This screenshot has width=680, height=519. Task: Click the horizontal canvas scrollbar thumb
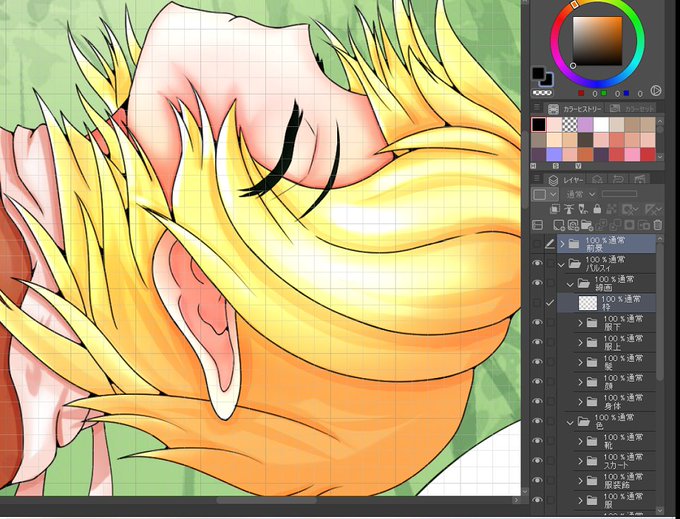(x=267, y=500)
